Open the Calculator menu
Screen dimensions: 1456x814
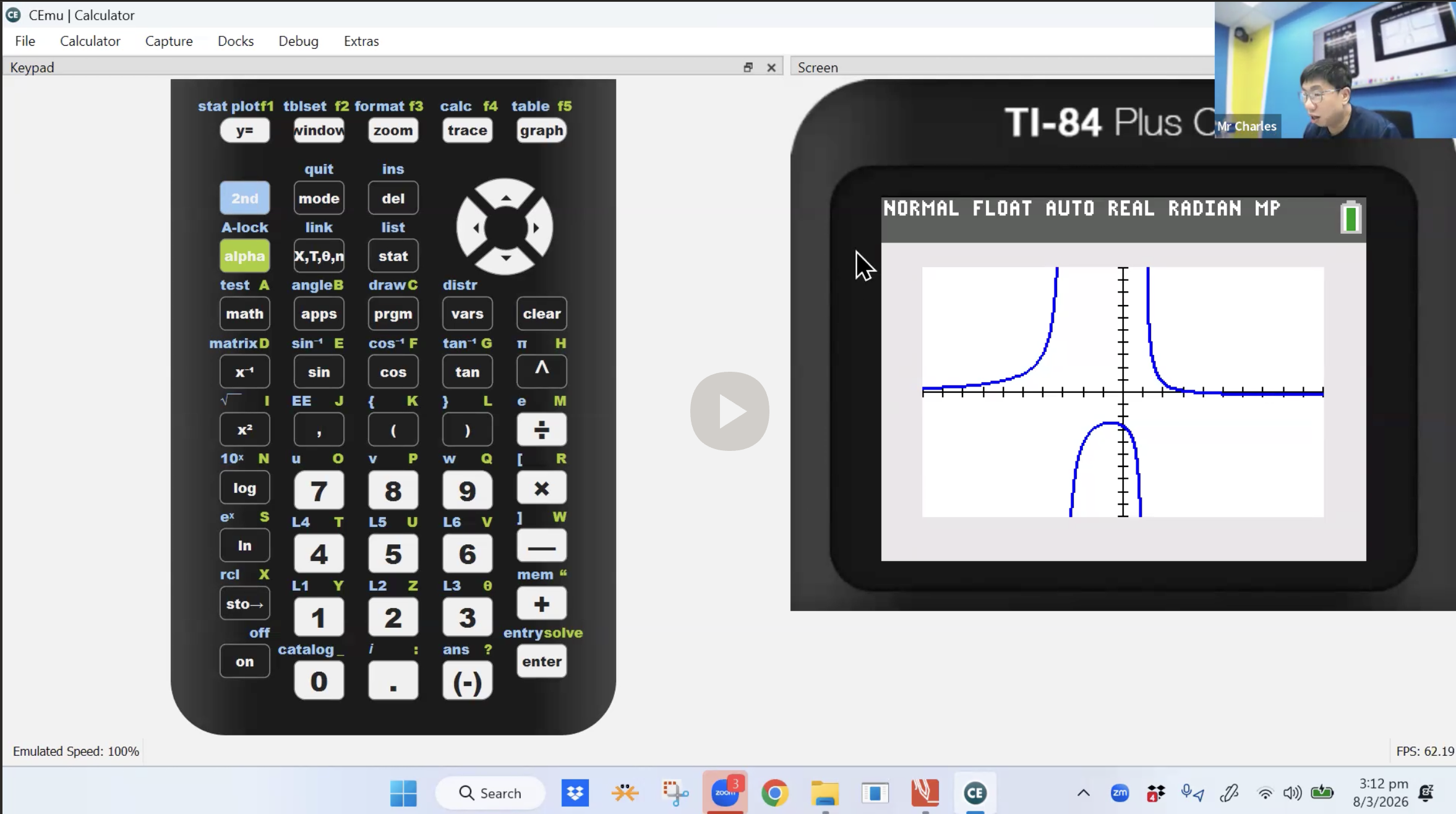point(90,41)
